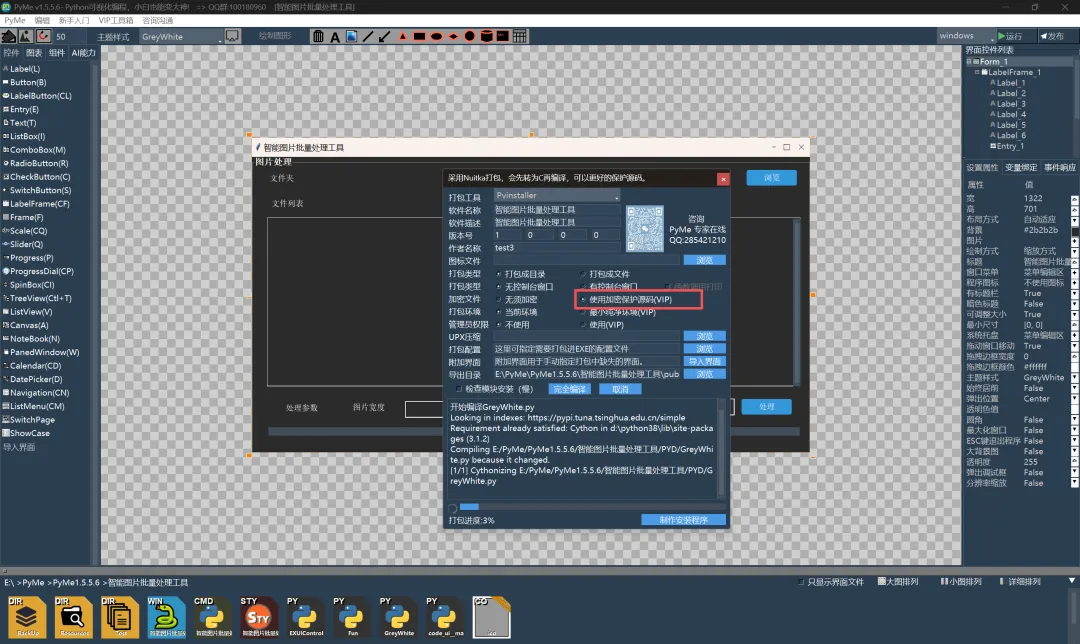
Task: Select the rectangle shape tool
Action: pos(419,36)
